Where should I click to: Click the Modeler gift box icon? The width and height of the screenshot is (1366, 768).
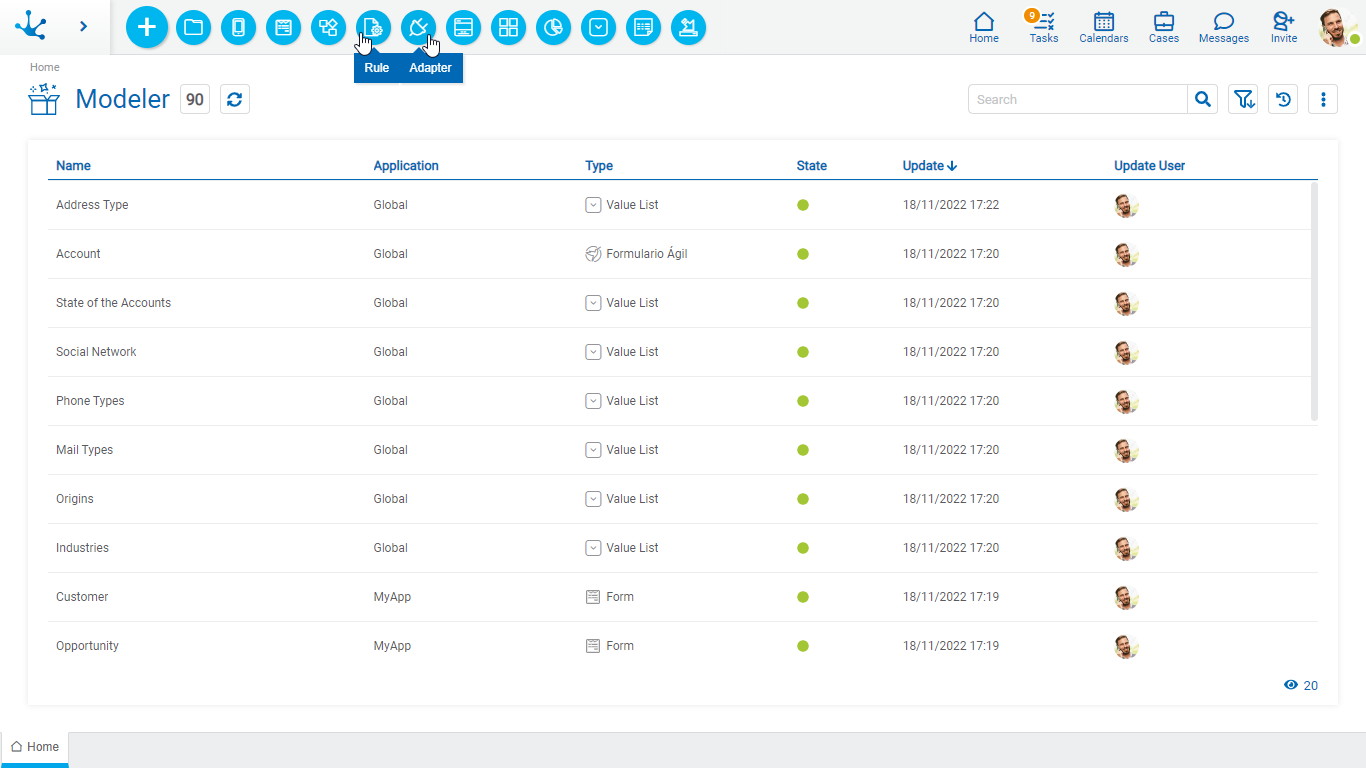pos(44,99)
